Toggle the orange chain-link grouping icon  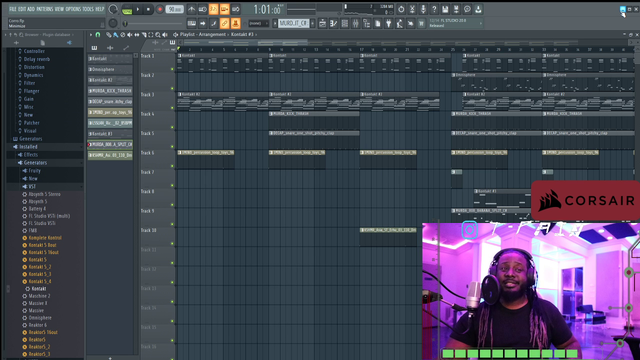coord(224,23)
